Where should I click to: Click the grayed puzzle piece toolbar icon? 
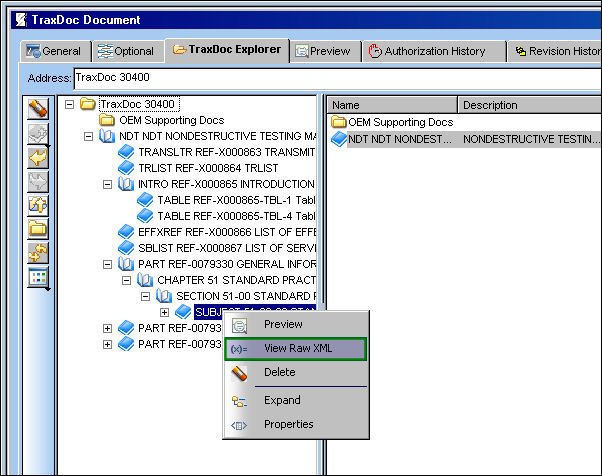point(38,134)
